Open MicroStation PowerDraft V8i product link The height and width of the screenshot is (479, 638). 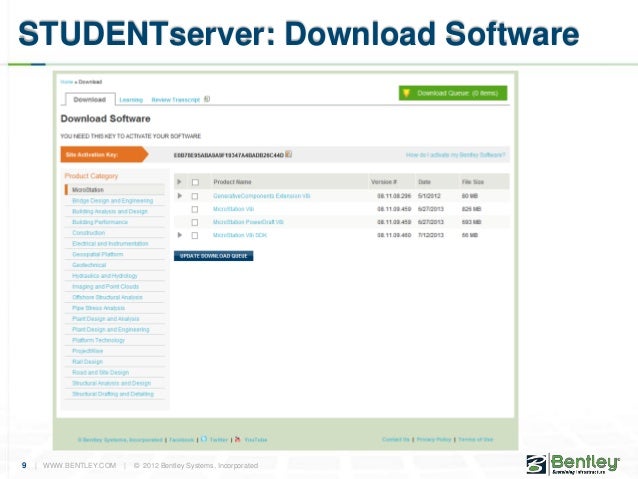pos(248,222)
